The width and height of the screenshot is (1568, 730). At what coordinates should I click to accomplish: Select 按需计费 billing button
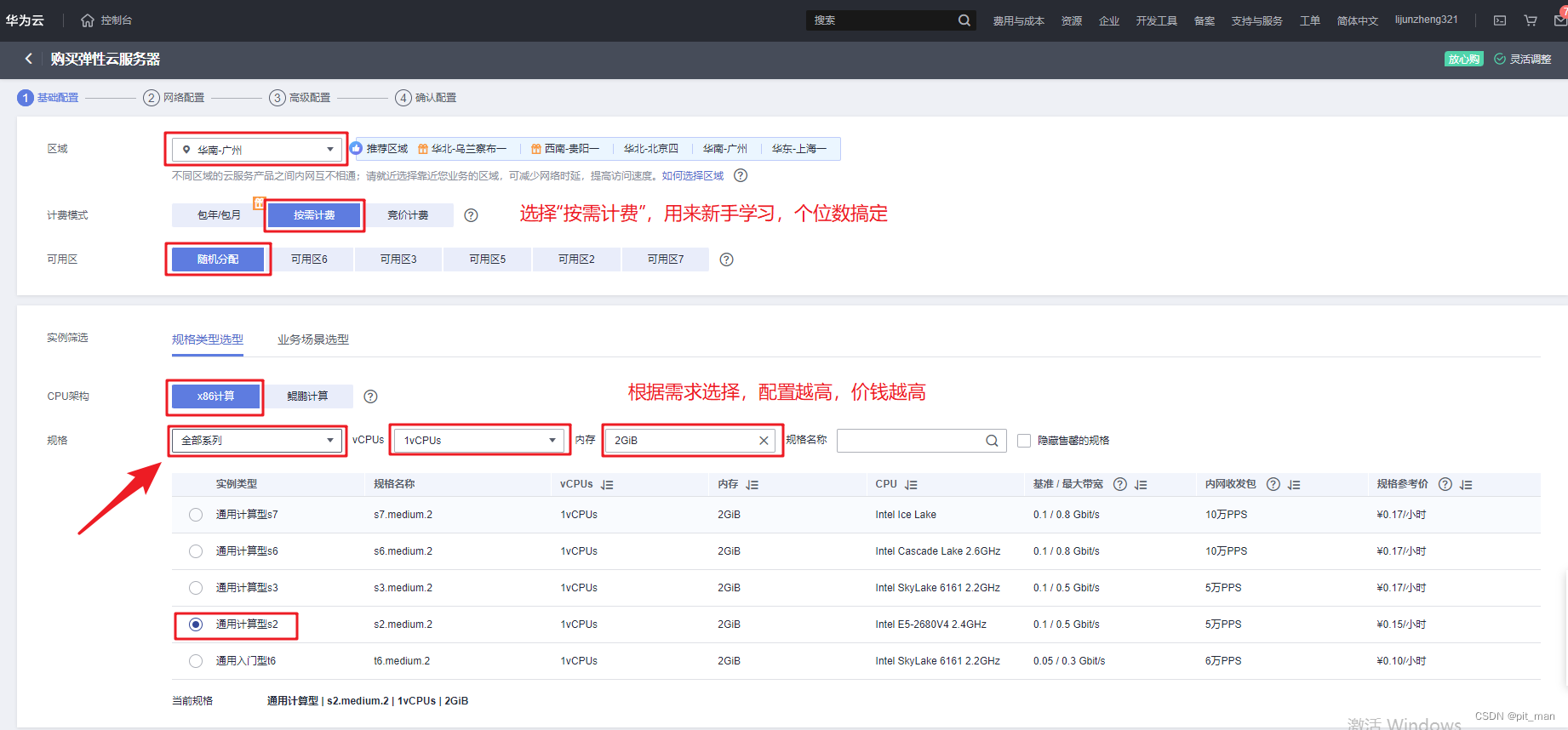click(314, 215)
